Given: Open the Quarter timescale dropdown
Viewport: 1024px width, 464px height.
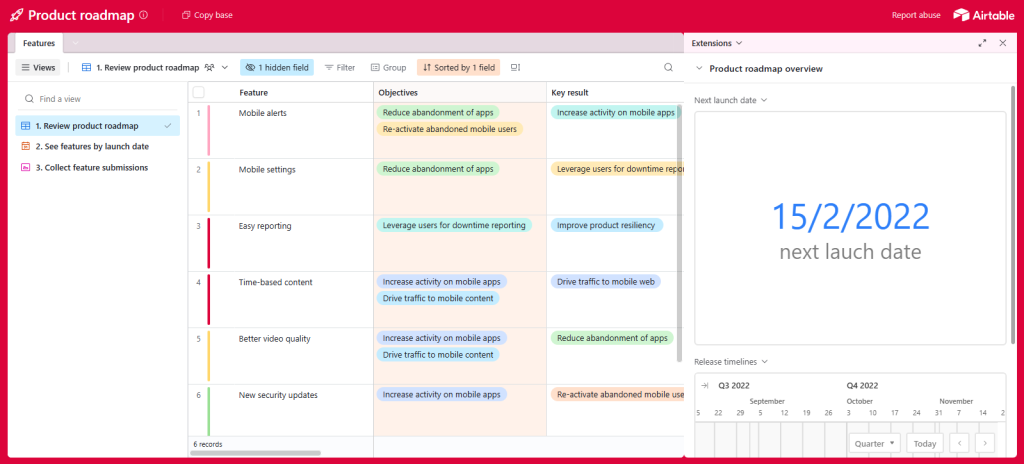Looking at the screenshot, I should coord(875,443).
